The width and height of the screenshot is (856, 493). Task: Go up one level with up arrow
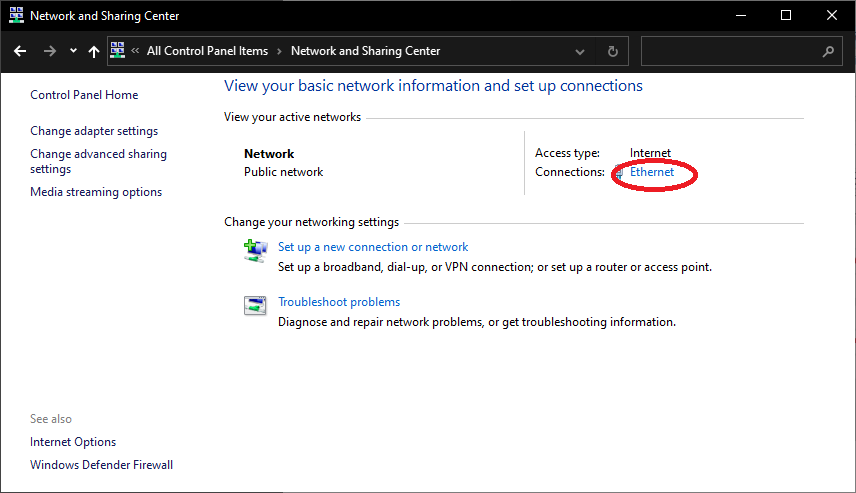point(94,51)
